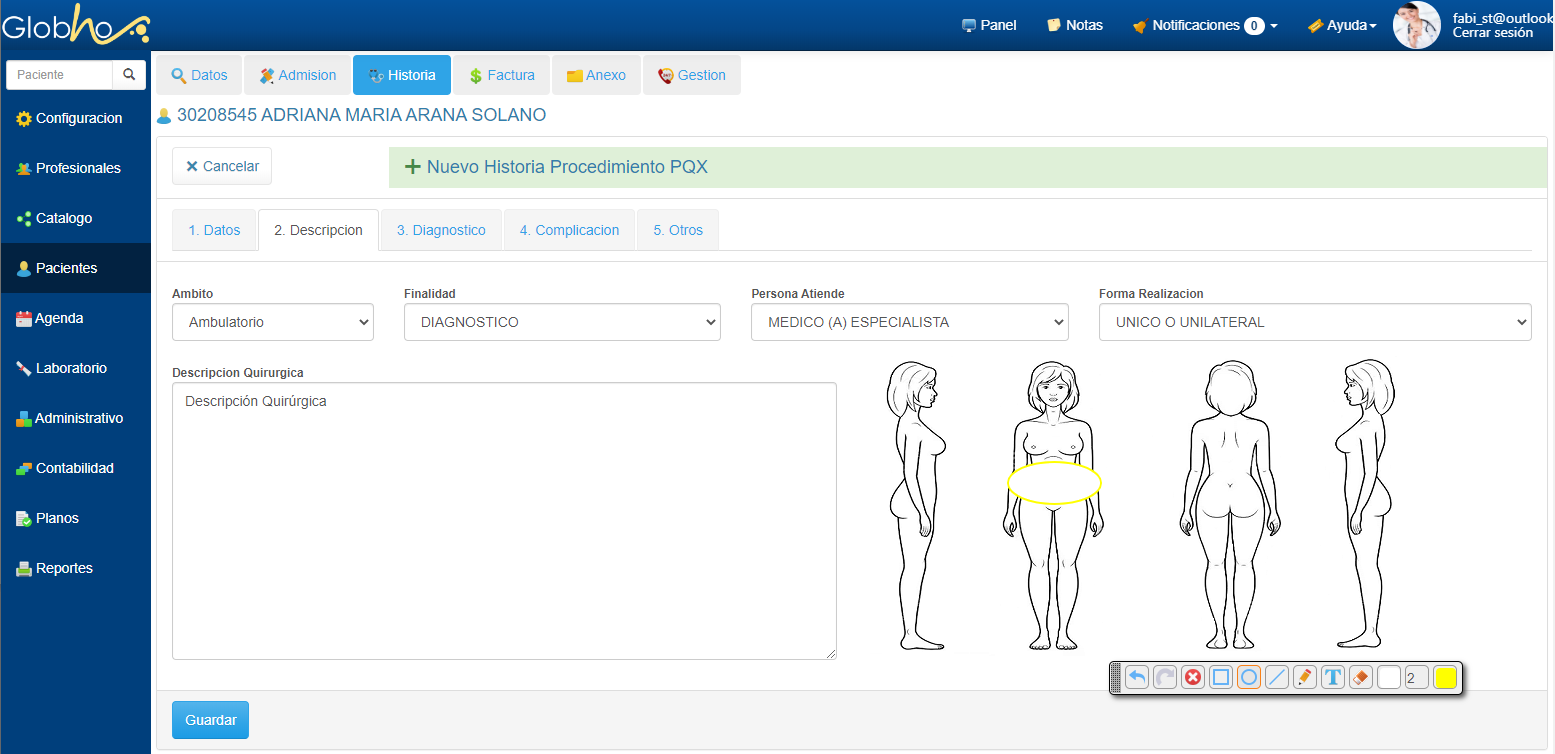The width and height of the screenshot is (1555, 754).
Task: Click inside the Descripcion Quirurgica text area
Action: pos(504,520)
